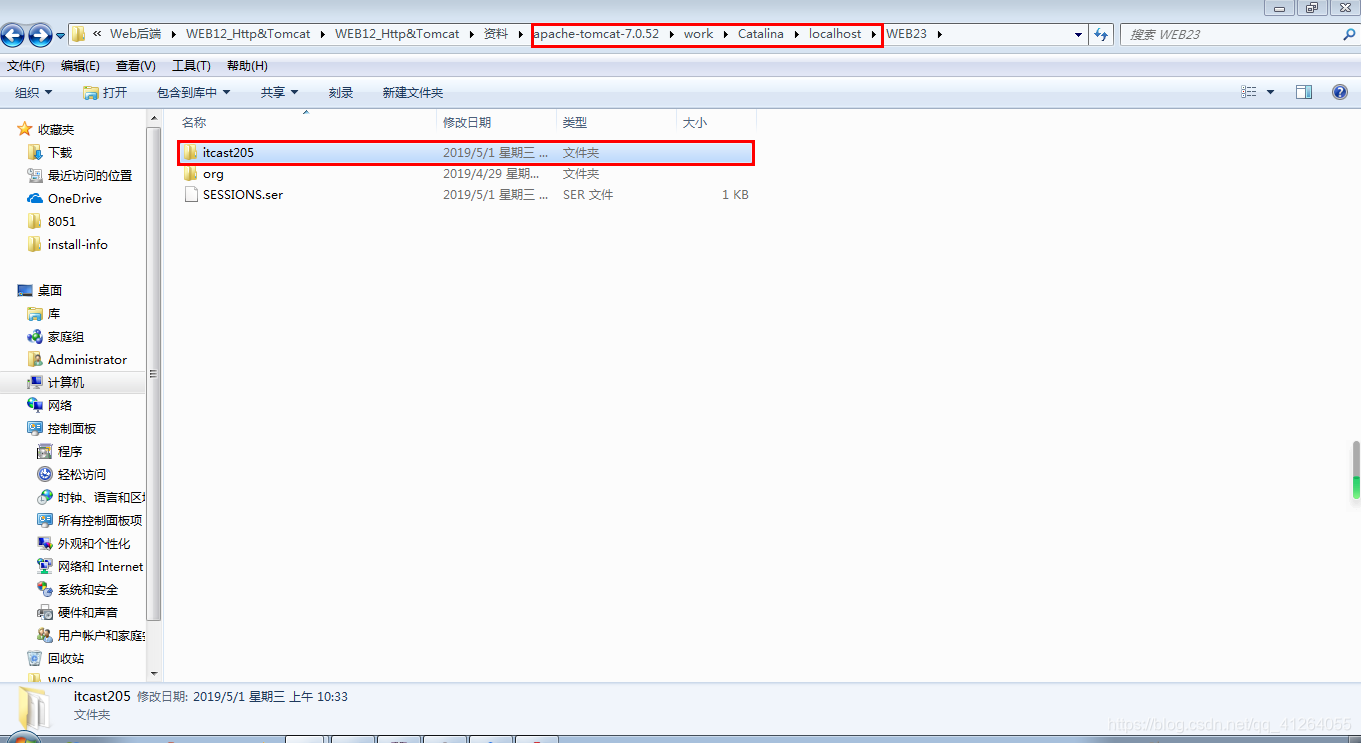
Task: Expand the 组织 dropdown
Action: point(34,92)
